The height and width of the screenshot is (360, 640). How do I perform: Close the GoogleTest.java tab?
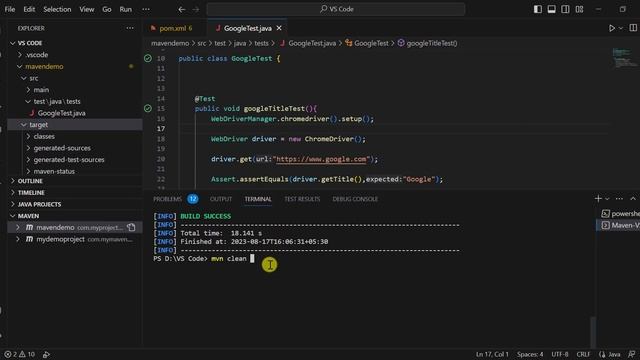279,28
